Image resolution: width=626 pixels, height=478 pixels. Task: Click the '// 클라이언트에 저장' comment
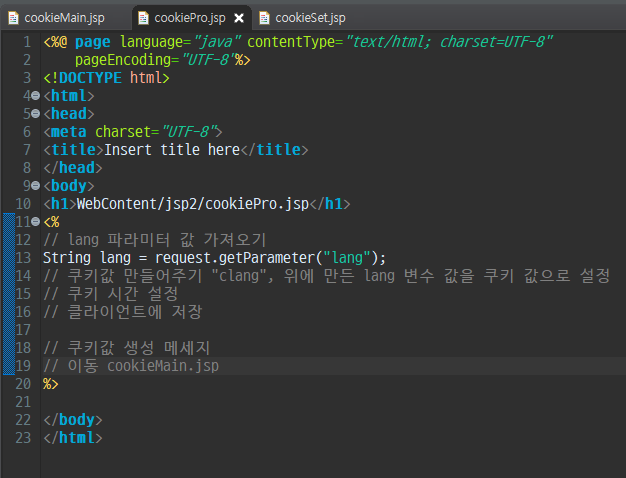tap(123, 312)
